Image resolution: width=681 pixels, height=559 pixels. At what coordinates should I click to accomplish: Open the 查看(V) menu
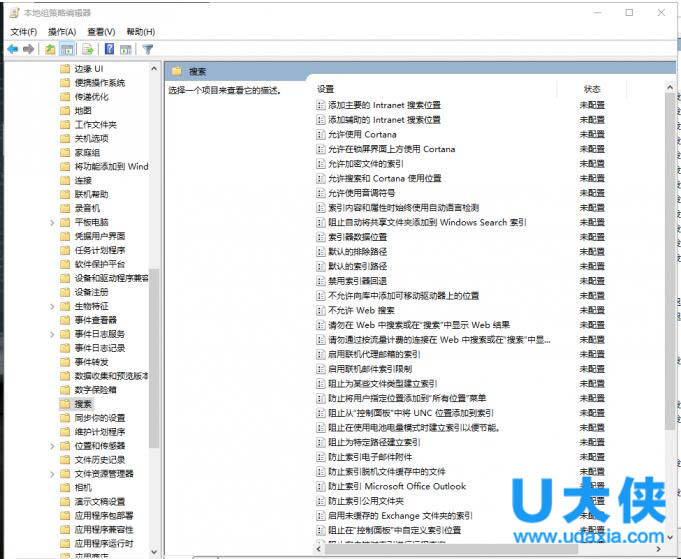pos(101,32)
